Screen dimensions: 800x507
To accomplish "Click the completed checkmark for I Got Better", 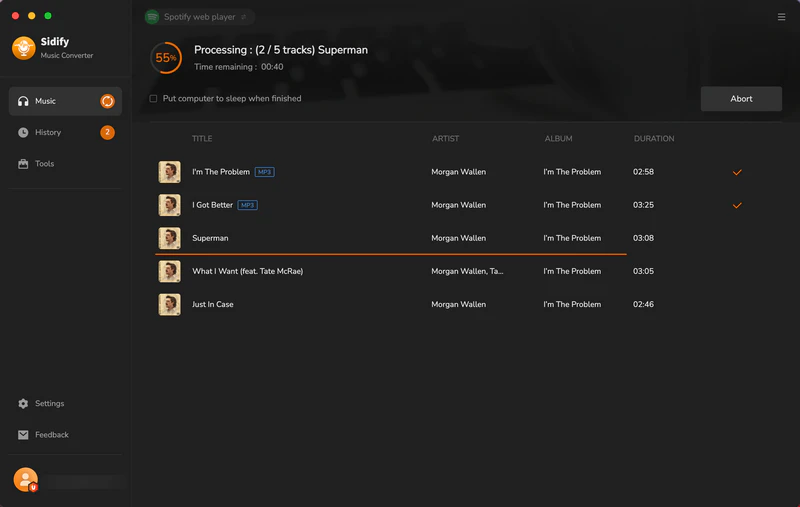I will 737,206.
